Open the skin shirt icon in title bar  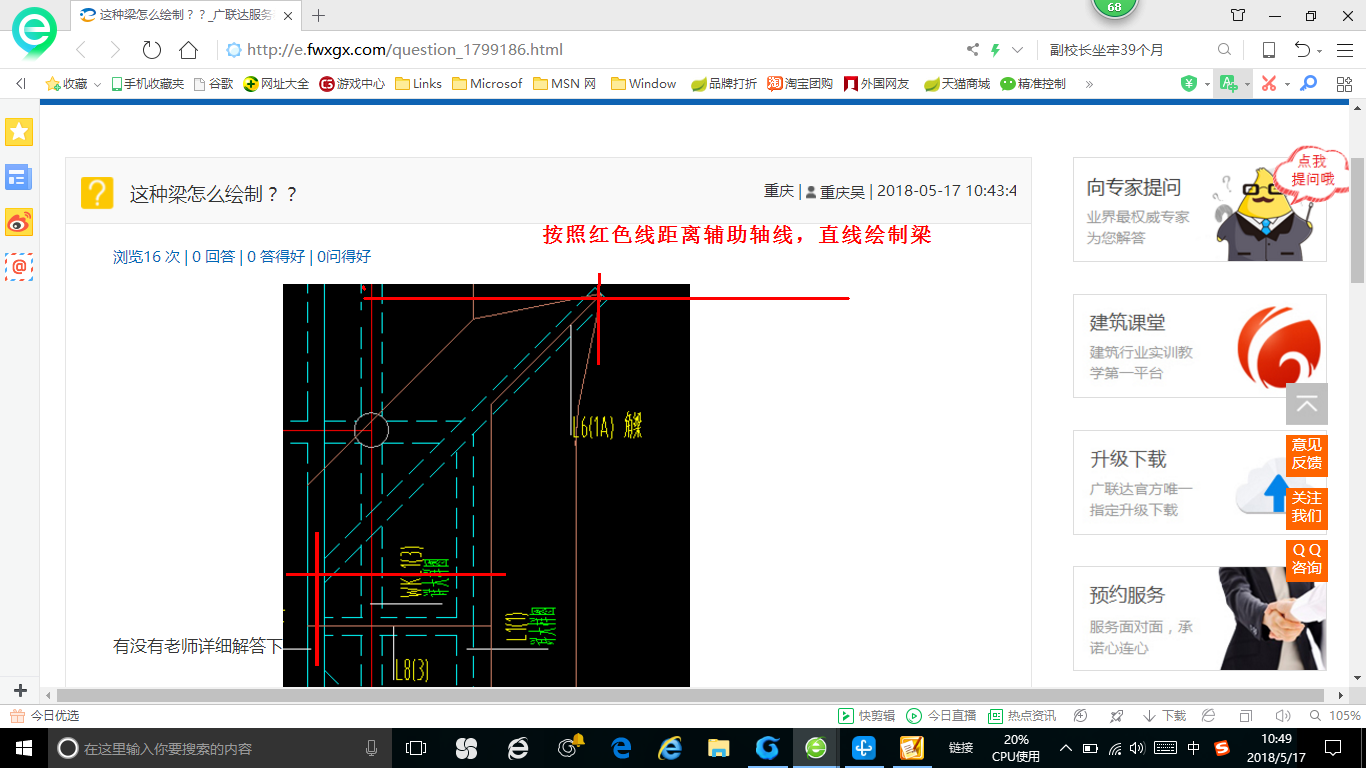point(1238,15)
